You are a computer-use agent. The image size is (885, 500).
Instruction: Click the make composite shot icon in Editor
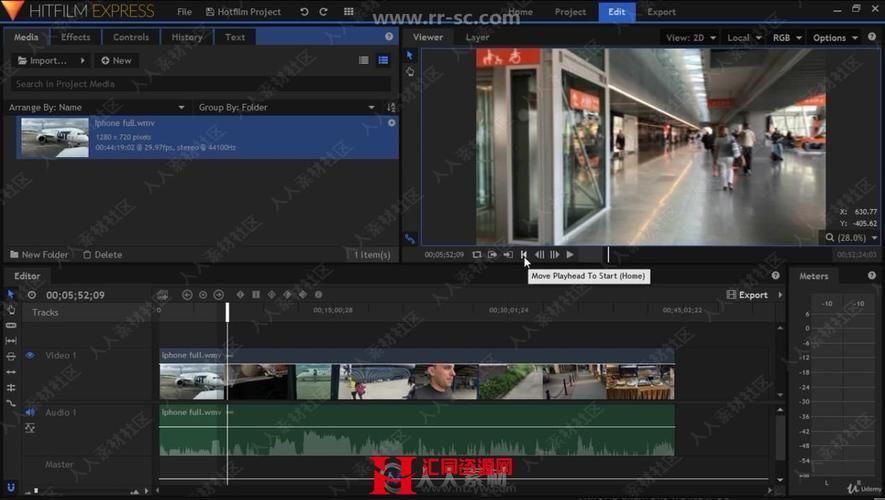point(163,295)
